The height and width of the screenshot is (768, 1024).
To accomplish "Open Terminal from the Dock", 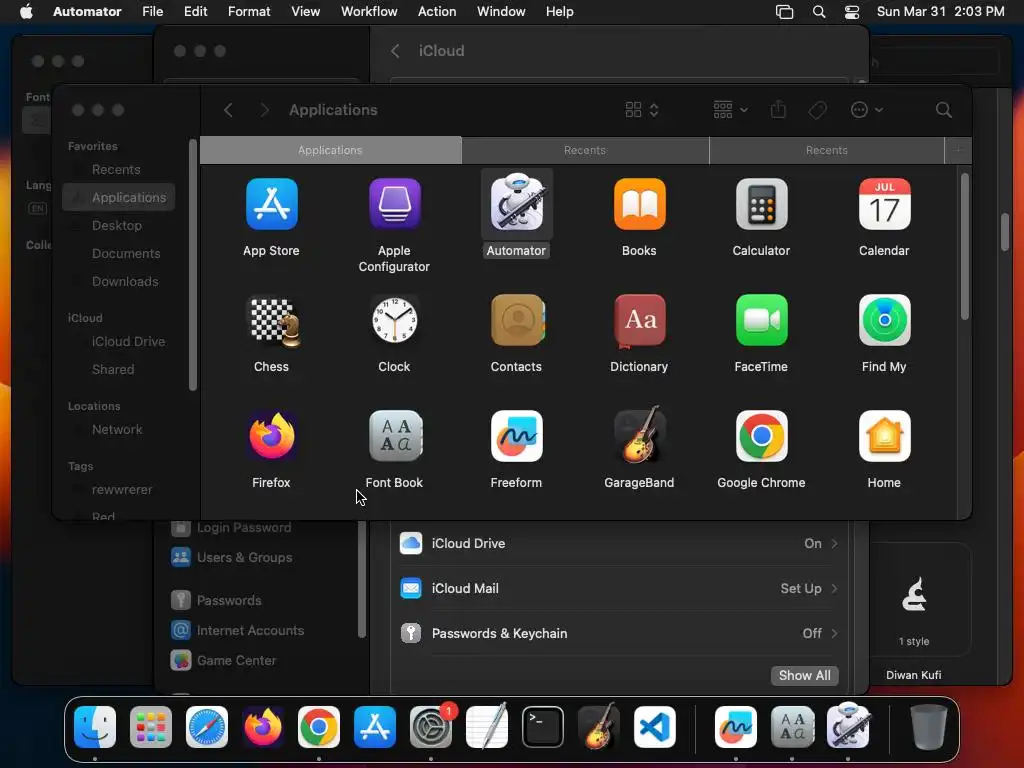I will click(x=543, y=727).
